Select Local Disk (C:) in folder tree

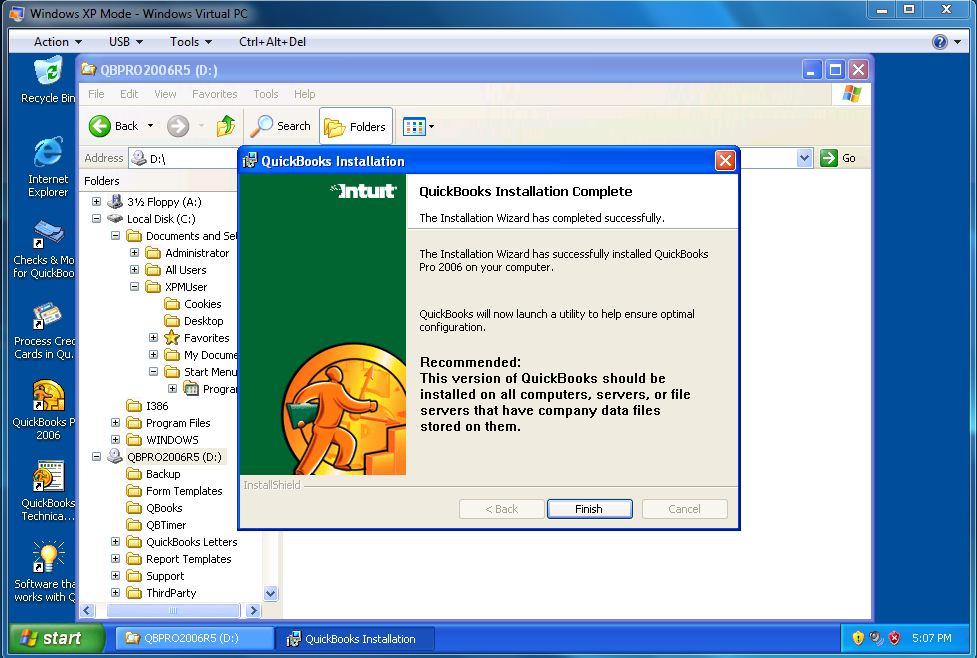click(x=151, y=219)
